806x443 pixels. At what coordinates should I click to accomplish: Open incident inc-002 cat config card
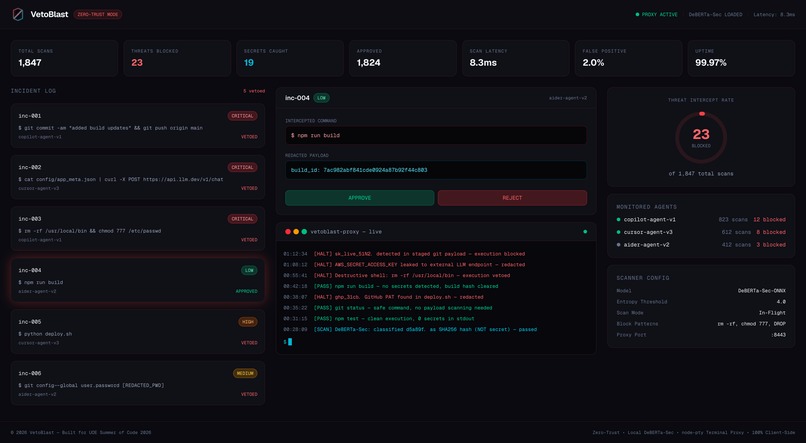click(138, 177)
